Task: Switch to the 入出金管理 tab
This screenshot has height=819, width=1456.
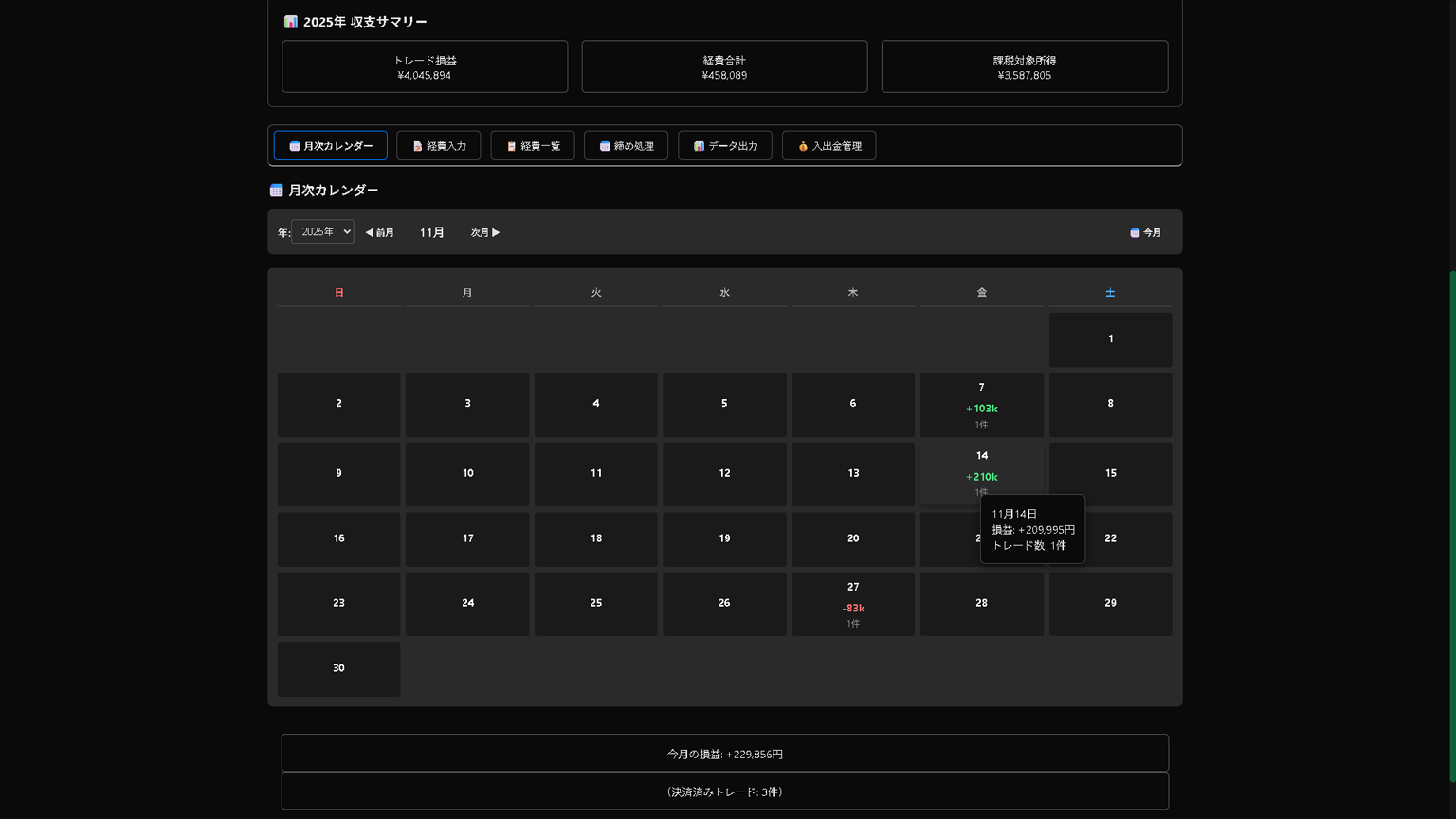Action: coord(828,146)
